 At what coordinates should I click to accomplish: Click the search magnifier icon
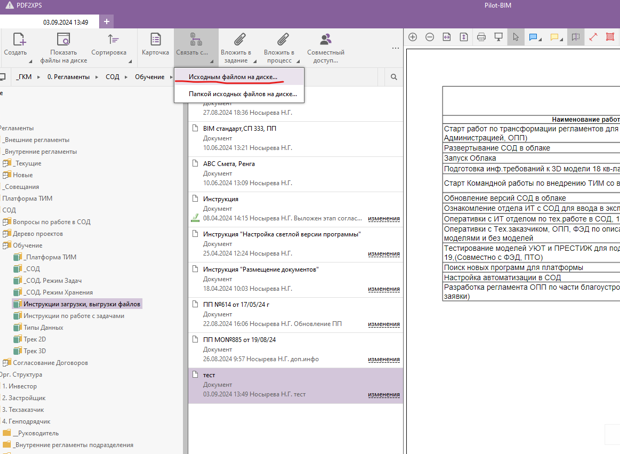click(x=394, y=77)
